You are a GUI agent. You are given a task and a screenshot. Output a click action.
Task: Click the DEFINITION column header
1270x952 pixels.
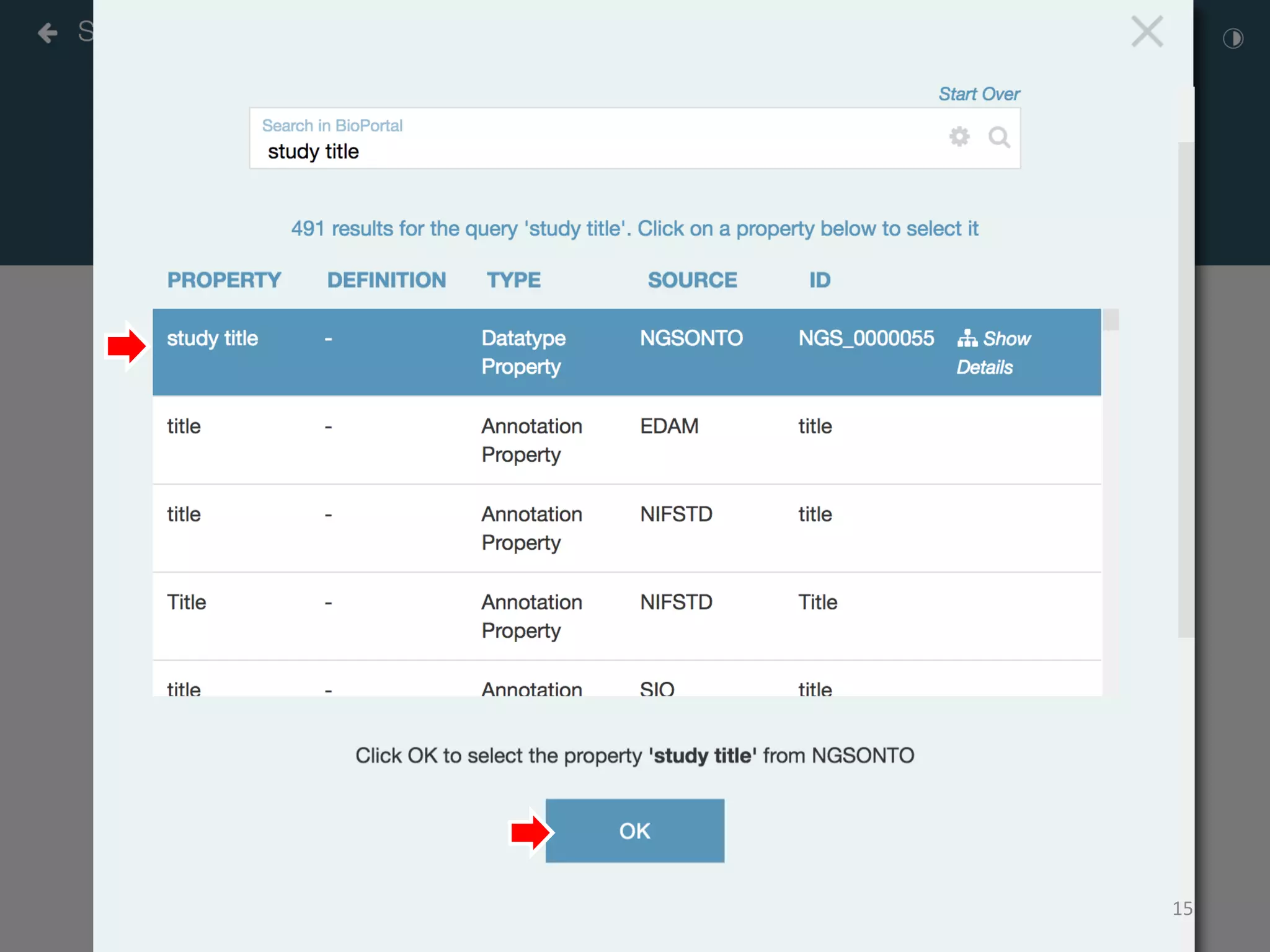tap(386, 280)
